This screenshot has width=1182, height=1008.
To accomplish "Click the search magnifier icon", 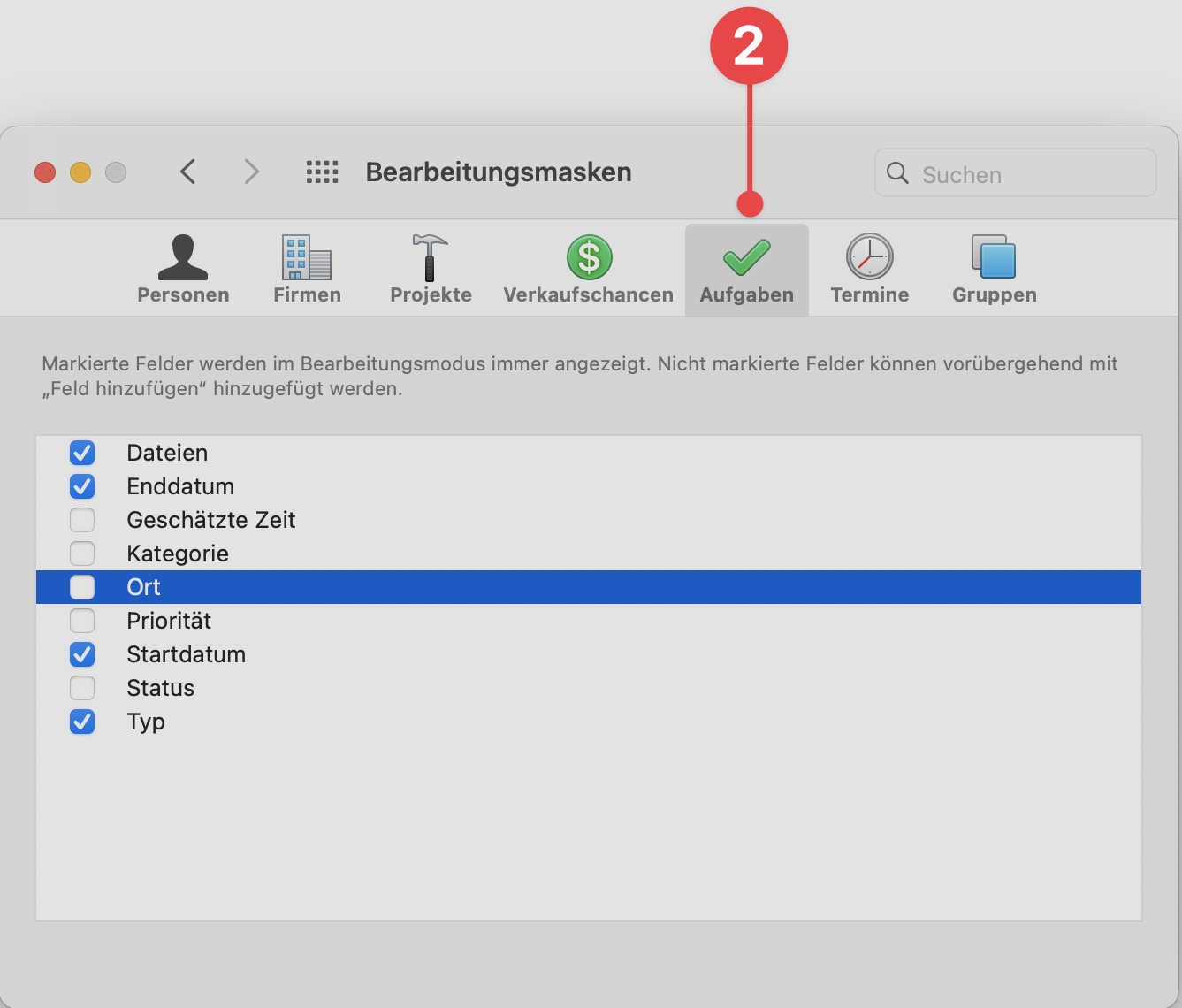I will 897,173.
